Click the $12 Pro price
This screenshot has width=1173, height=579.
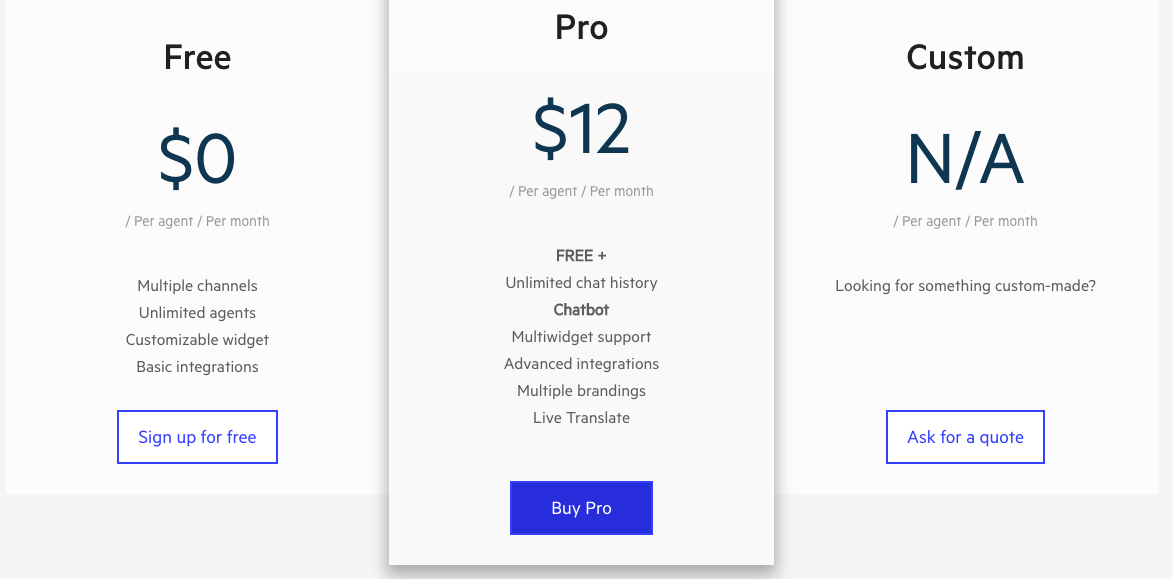[581, 130]
